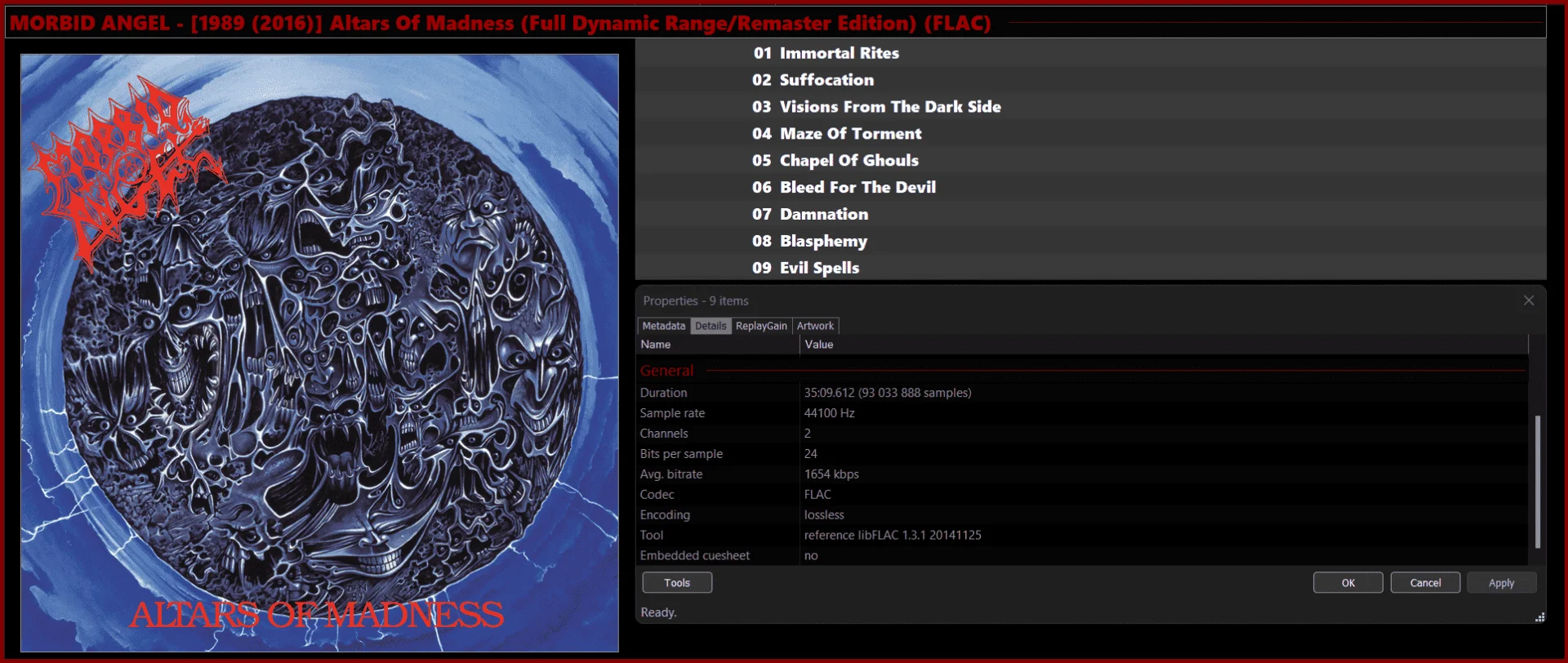The height and width of the screenshot is (663, 1568).
Task: Click the Tools button
Action: click(x=677, y=582)
